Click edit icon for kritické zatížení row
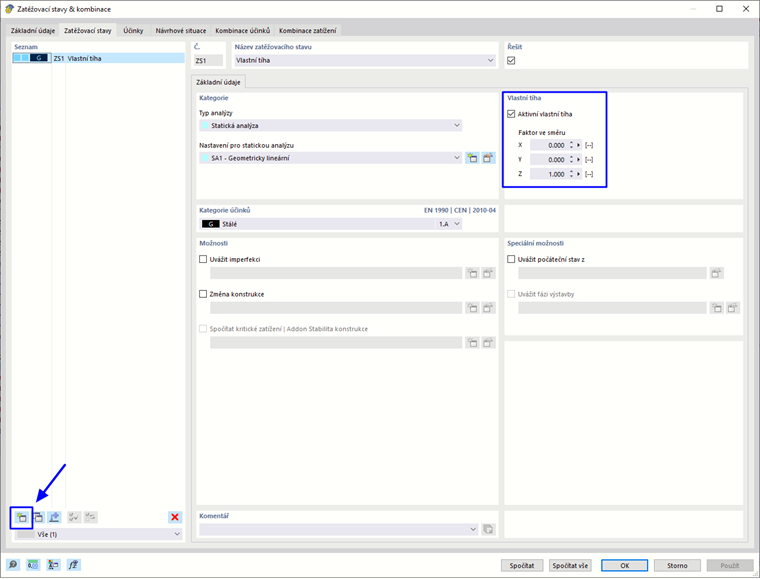The height and width of the screenshot is (579, 760). (x=489, y=343)
